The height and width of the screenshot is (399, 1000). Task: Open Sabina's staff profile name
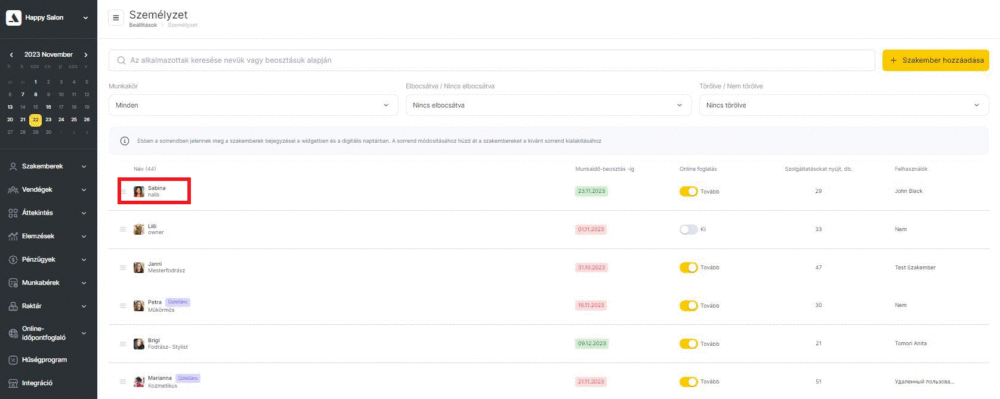click(x=157, y=188)
